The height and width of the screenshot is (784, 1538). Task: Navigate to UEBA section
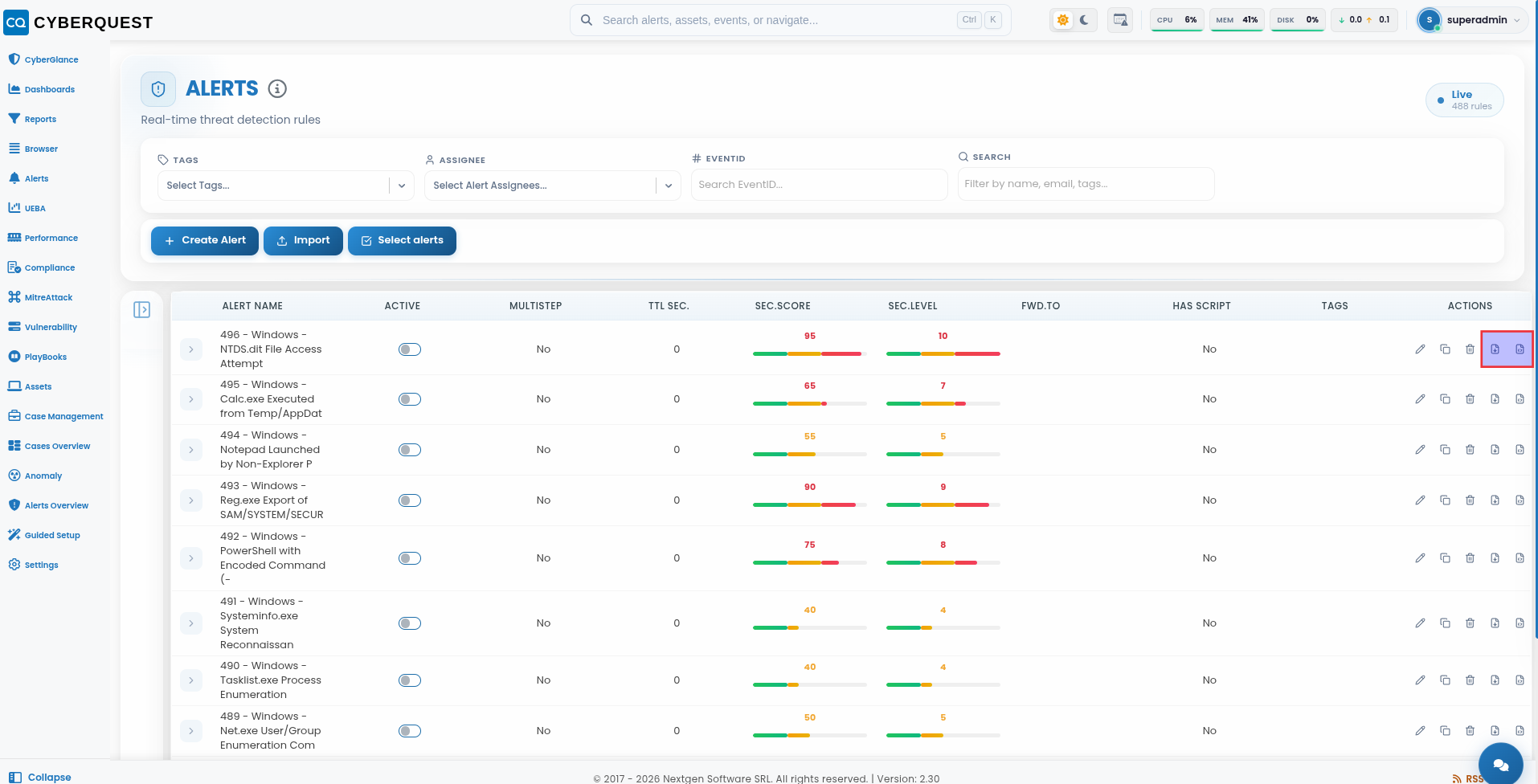[x=27, y=208]
